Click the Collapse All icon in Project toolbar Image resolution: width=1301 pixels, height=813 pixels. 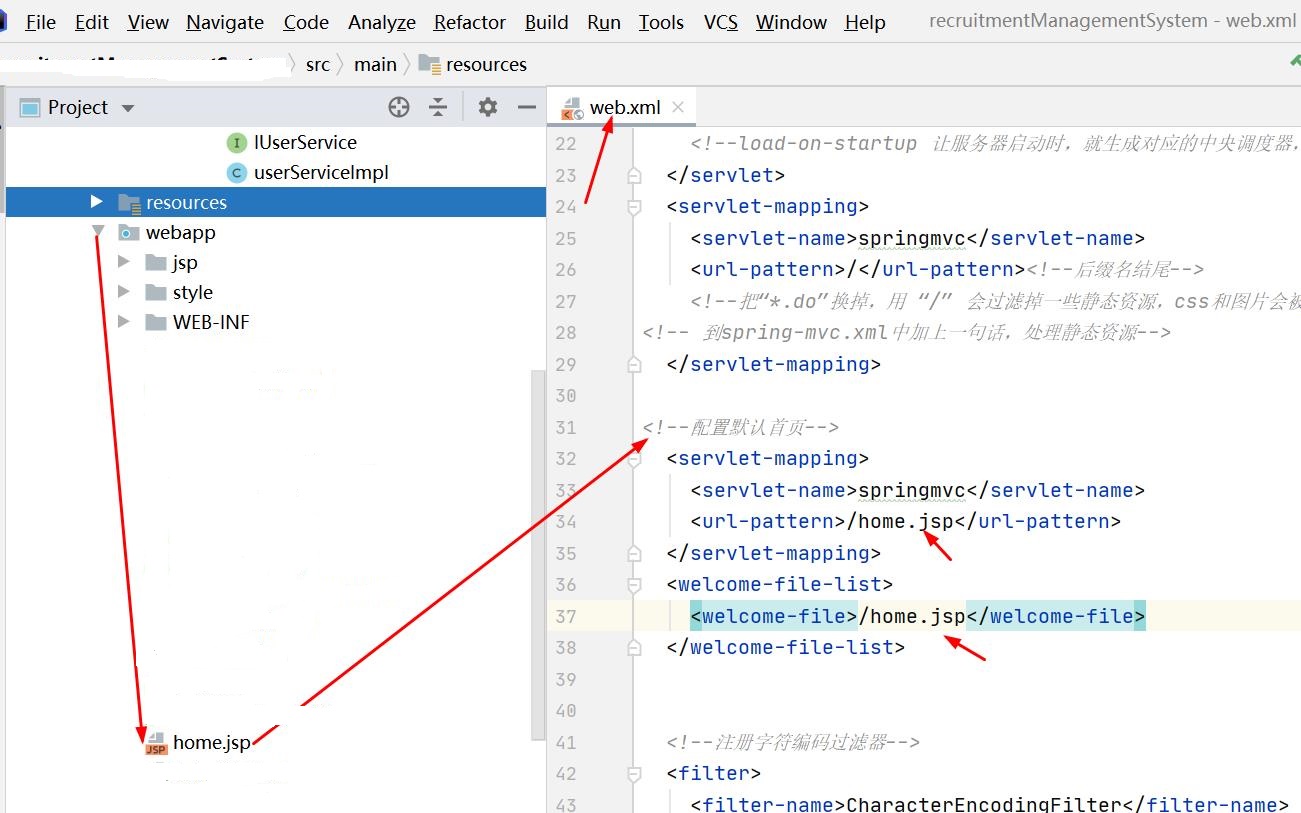438,106
